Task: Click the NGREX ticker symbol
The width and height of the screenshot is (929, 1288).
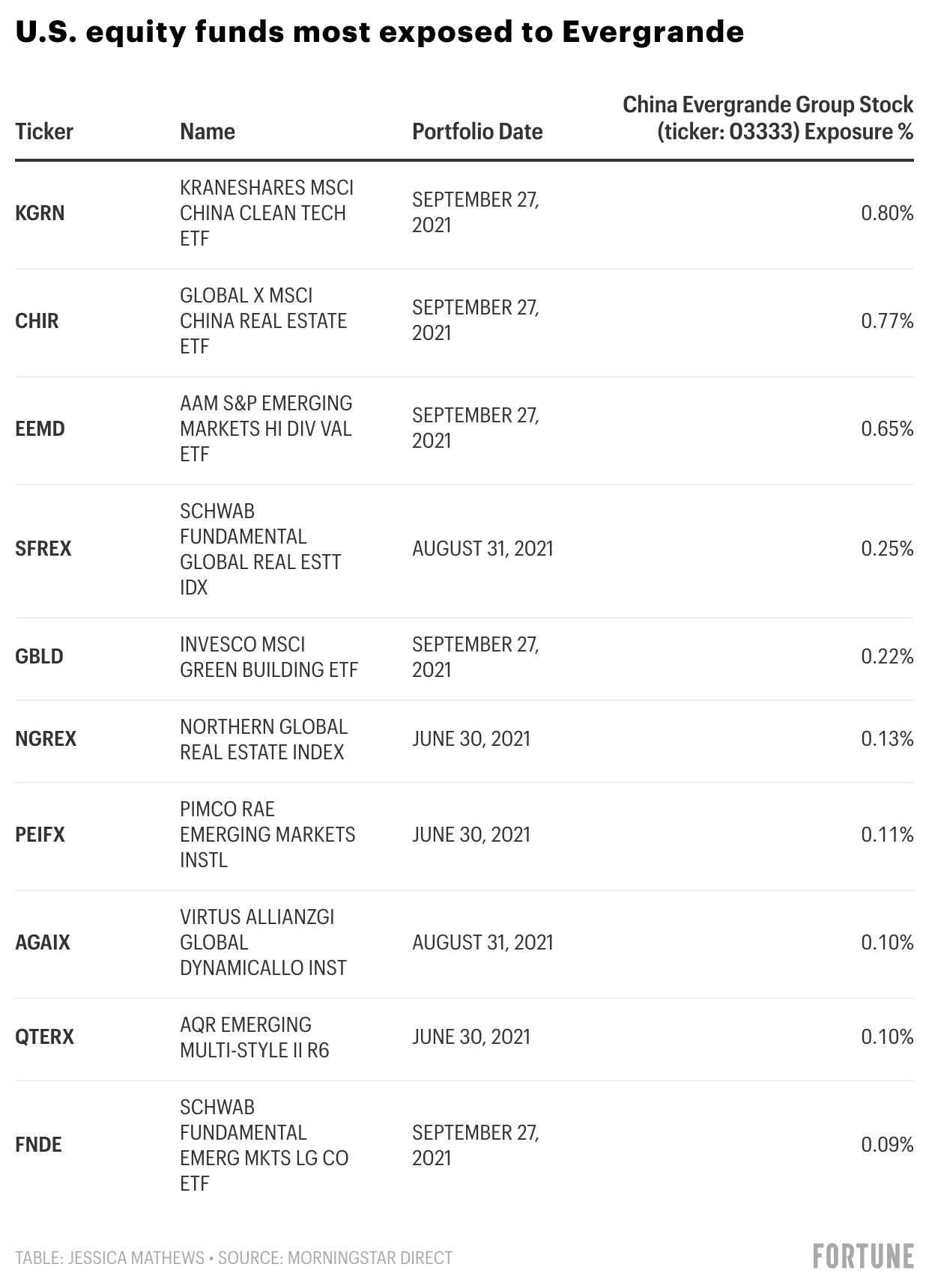Action: (46, 739)
